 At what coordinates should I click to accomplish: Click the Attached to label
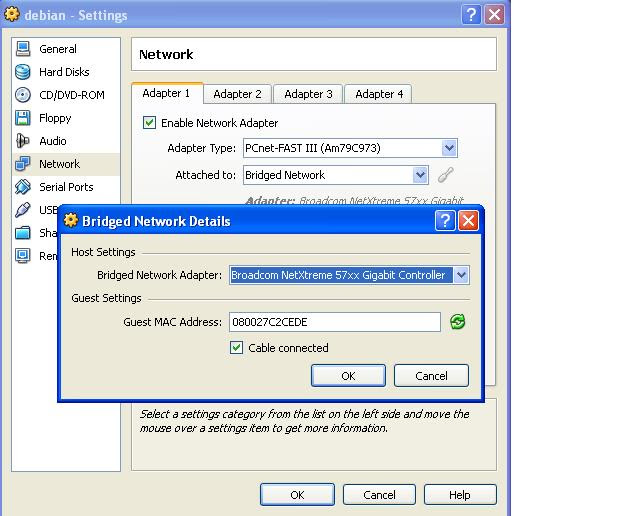pos(205,175)
